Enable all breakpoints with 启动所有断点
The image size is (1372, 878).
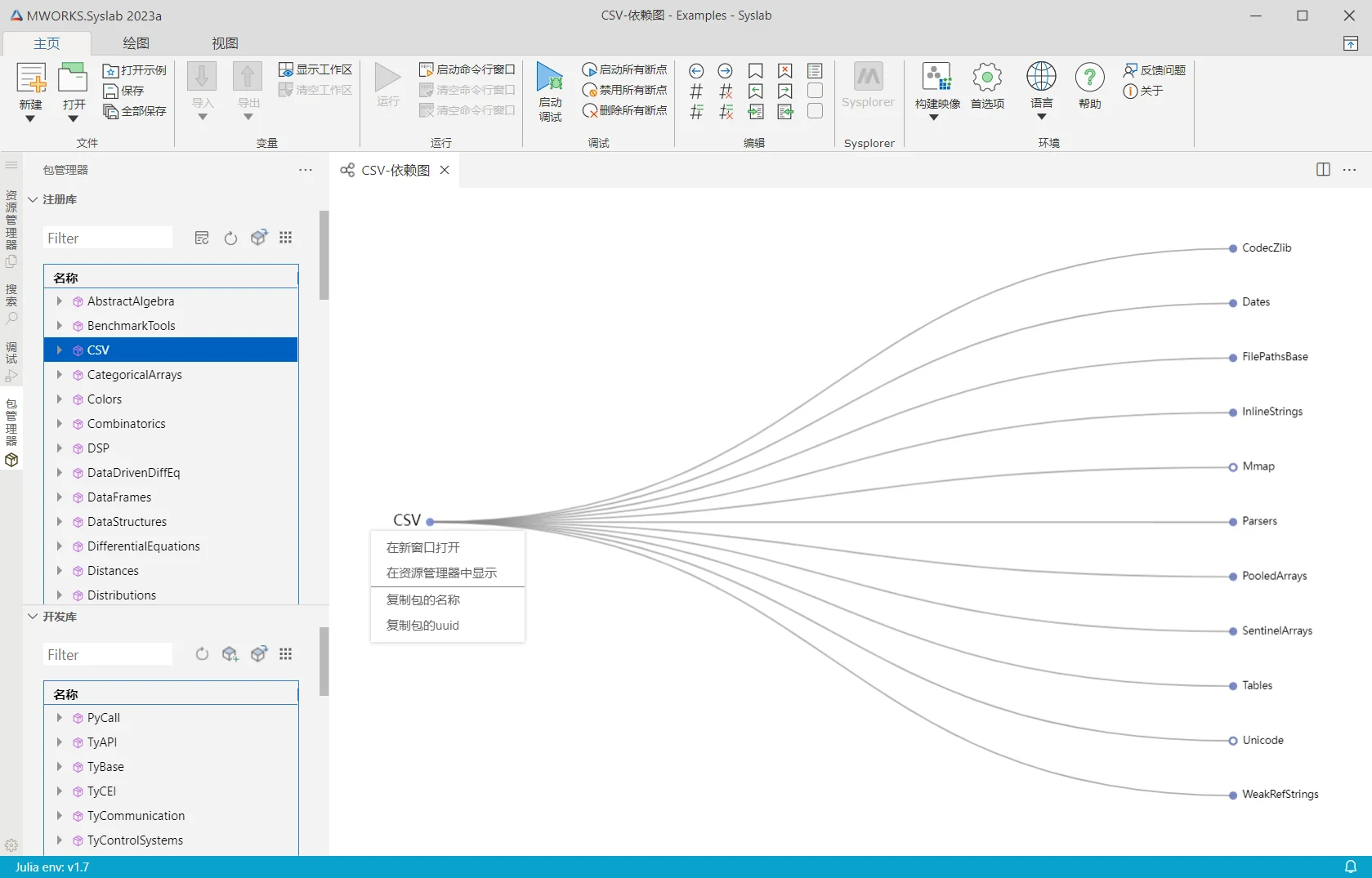625,69
